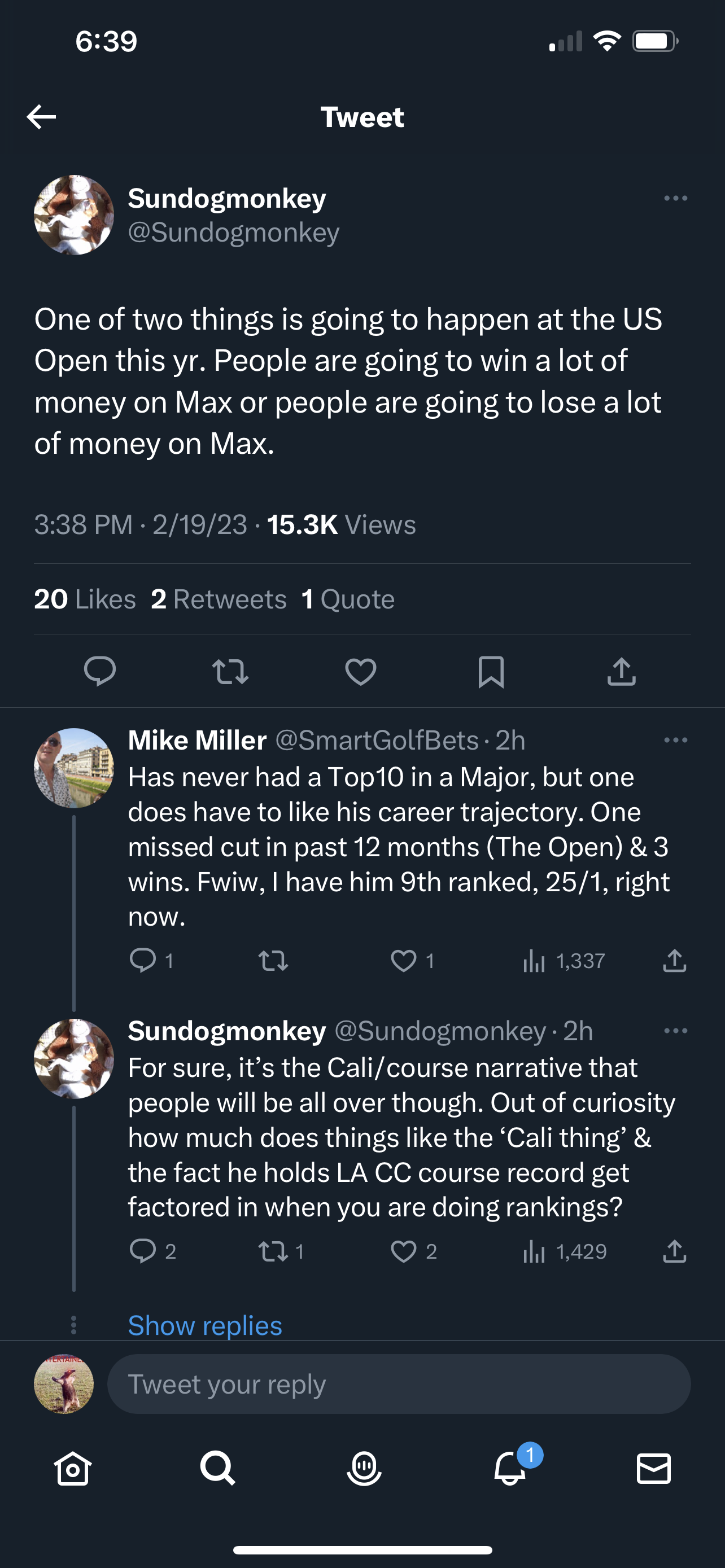
Task: Tap the back arrow in the header
Action: pyautogui.click(x=41, y=117)
